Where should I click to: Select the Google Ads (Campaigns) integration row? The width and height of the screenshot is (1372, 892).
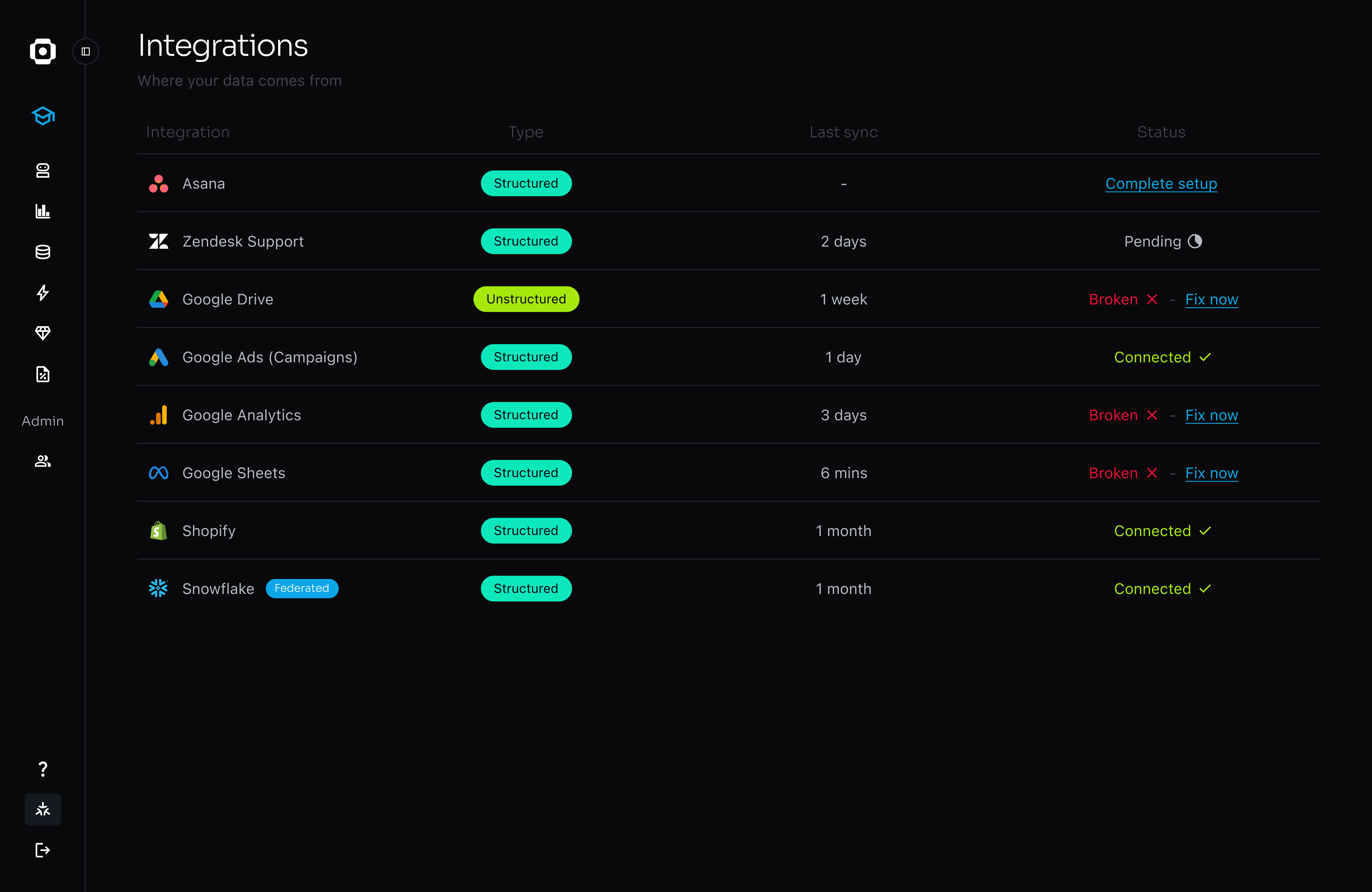point(270,357)
